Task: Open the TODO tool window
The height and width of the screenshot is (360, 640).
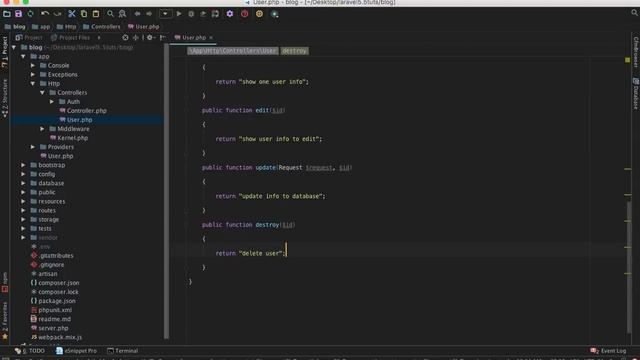Action: 29,351
